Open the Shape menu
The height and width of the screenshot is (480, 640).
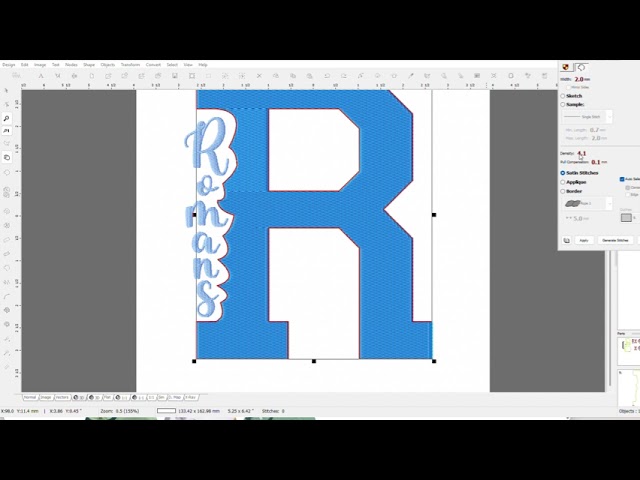click(89, 64)
